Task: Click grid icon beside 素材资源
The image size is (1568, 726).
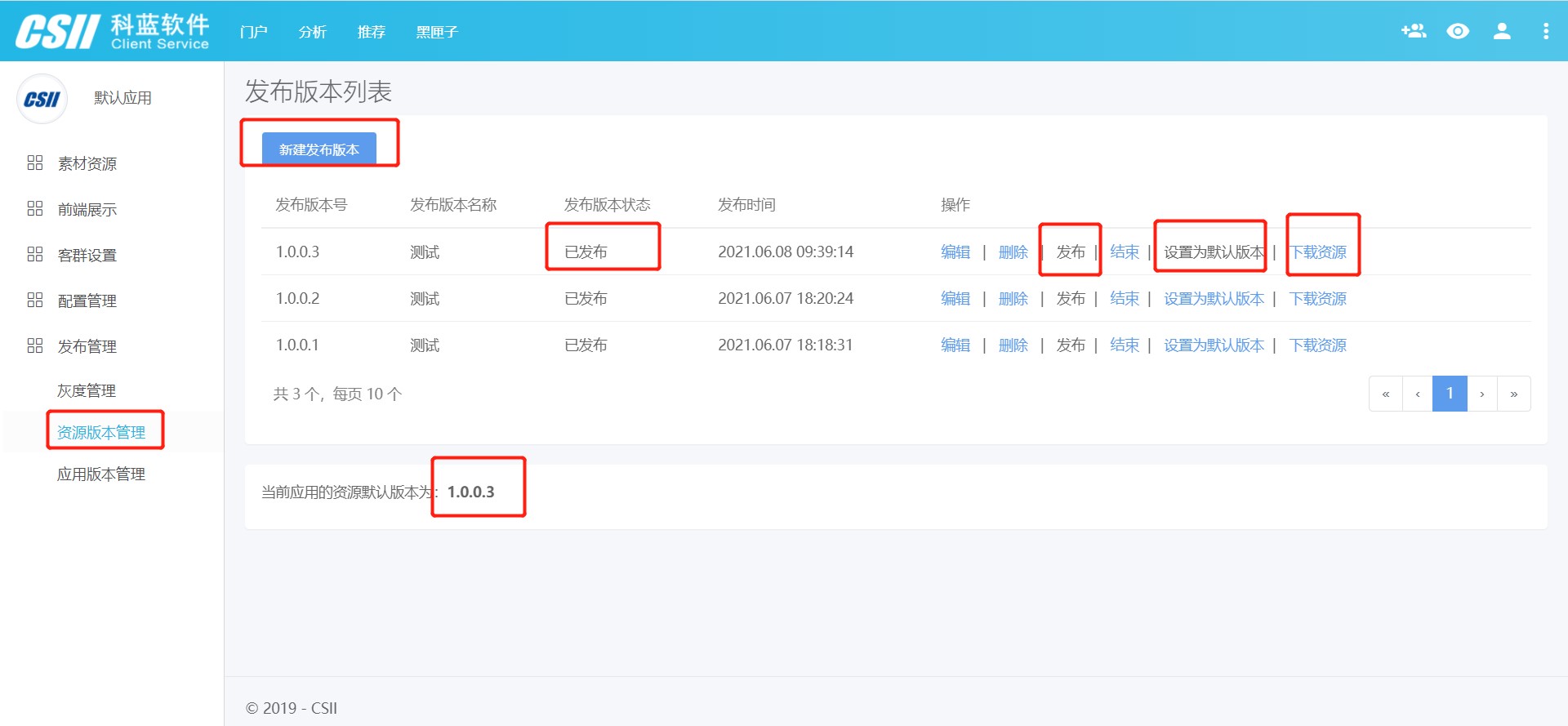Action: [35, 163]
